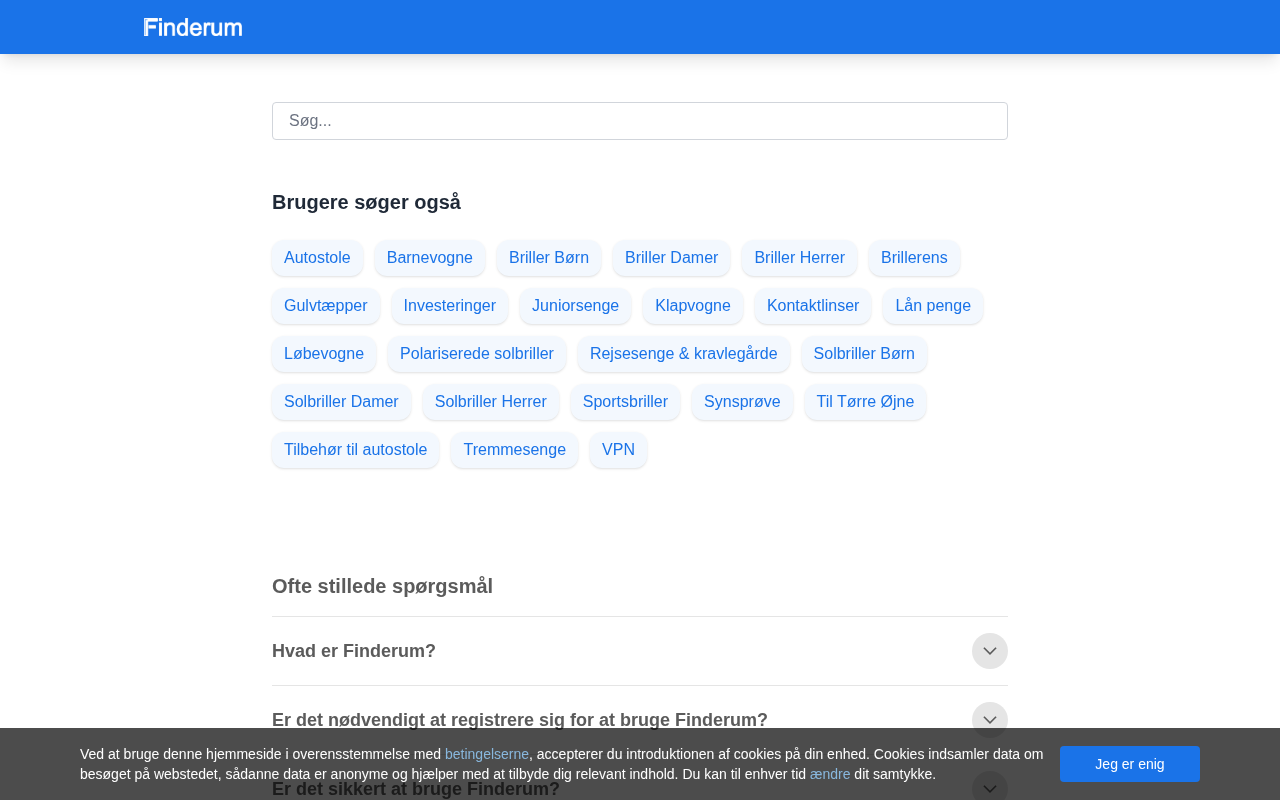Open Rejsesenge & kravlegårde
1280x800 pixels.
(684, 354)
